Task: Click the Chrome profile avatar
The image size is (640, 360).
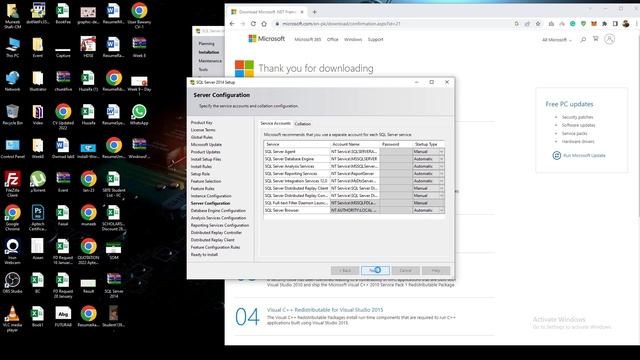Action: tap(626, 24)
